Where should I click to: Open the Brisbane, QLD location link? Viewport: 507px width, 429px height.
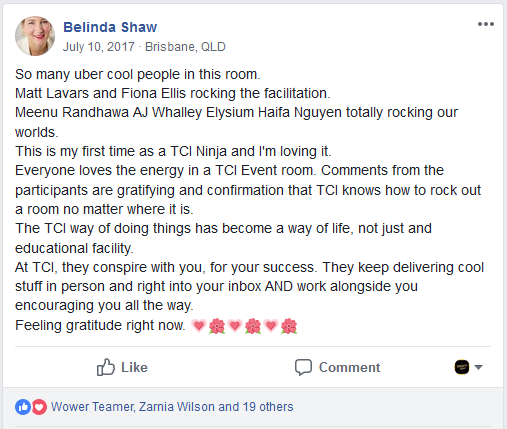(x=185, y=47)
